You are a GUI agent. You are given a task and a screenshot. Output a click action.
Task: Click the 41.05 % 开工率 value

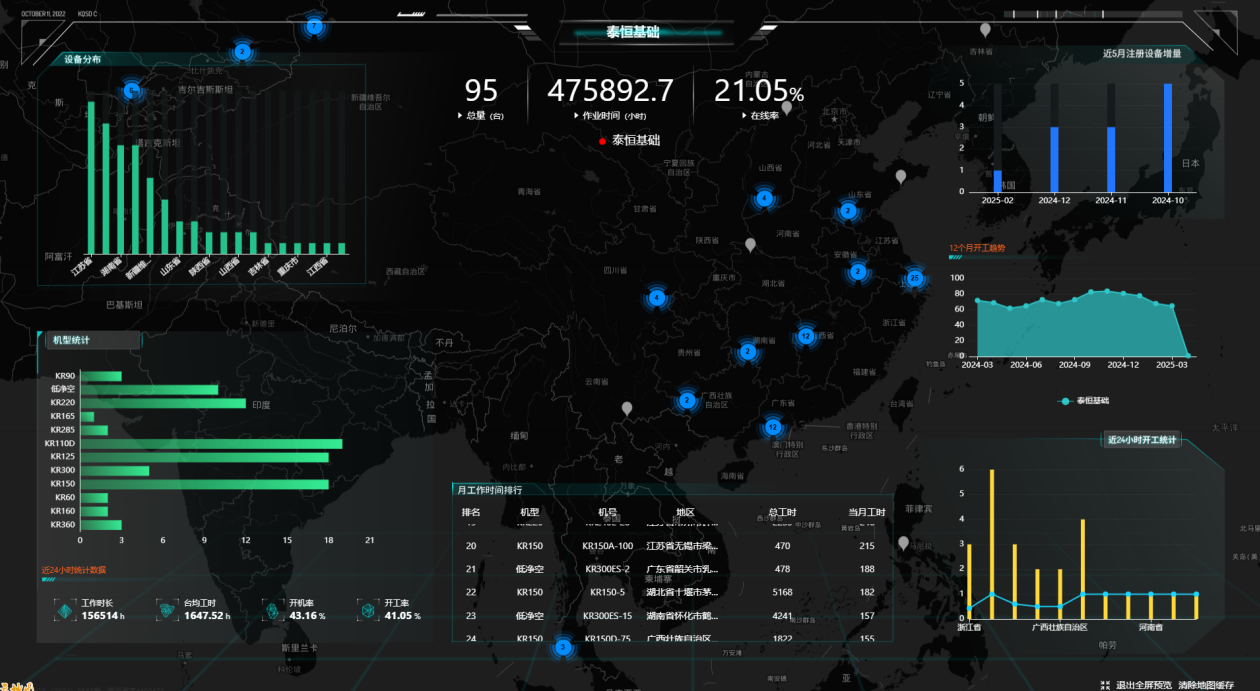pyautogui.click(x=403, y=616)
